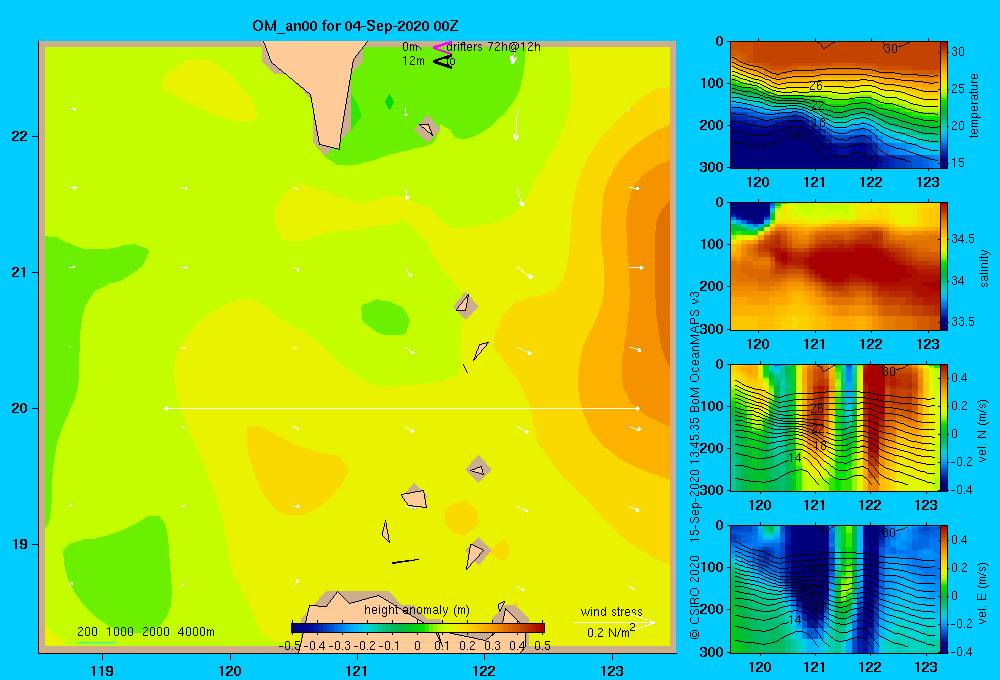Screen dimensions: 1000x680
Task: Click the '33.5' tick on the salinity colorbar
Action: click(x=963, y=322)
